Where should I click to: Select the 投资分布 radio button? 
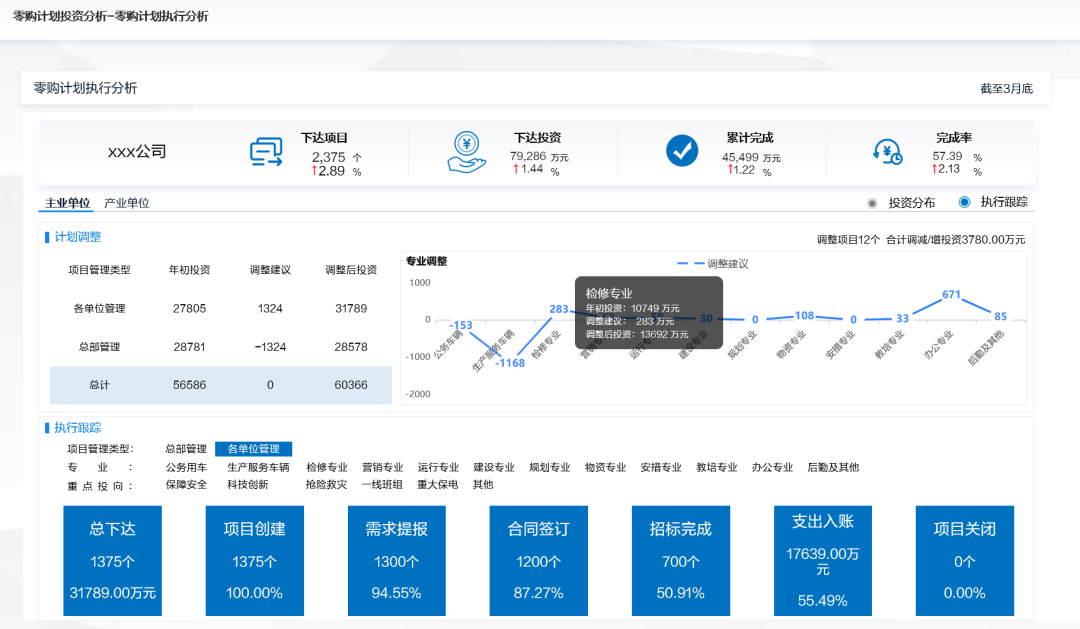(872, 202)
